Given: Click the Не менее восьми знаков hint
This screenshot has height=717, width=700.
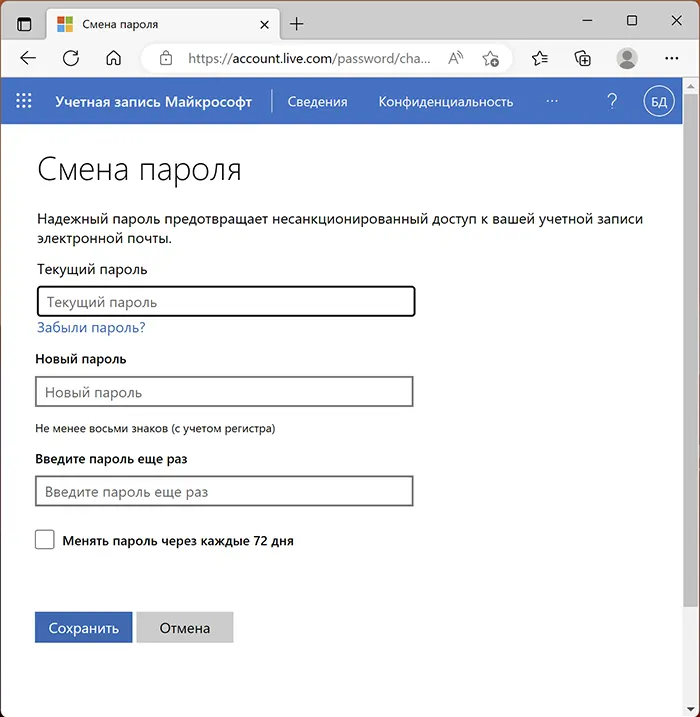Looking at the screenshot, I should point(155,428).
